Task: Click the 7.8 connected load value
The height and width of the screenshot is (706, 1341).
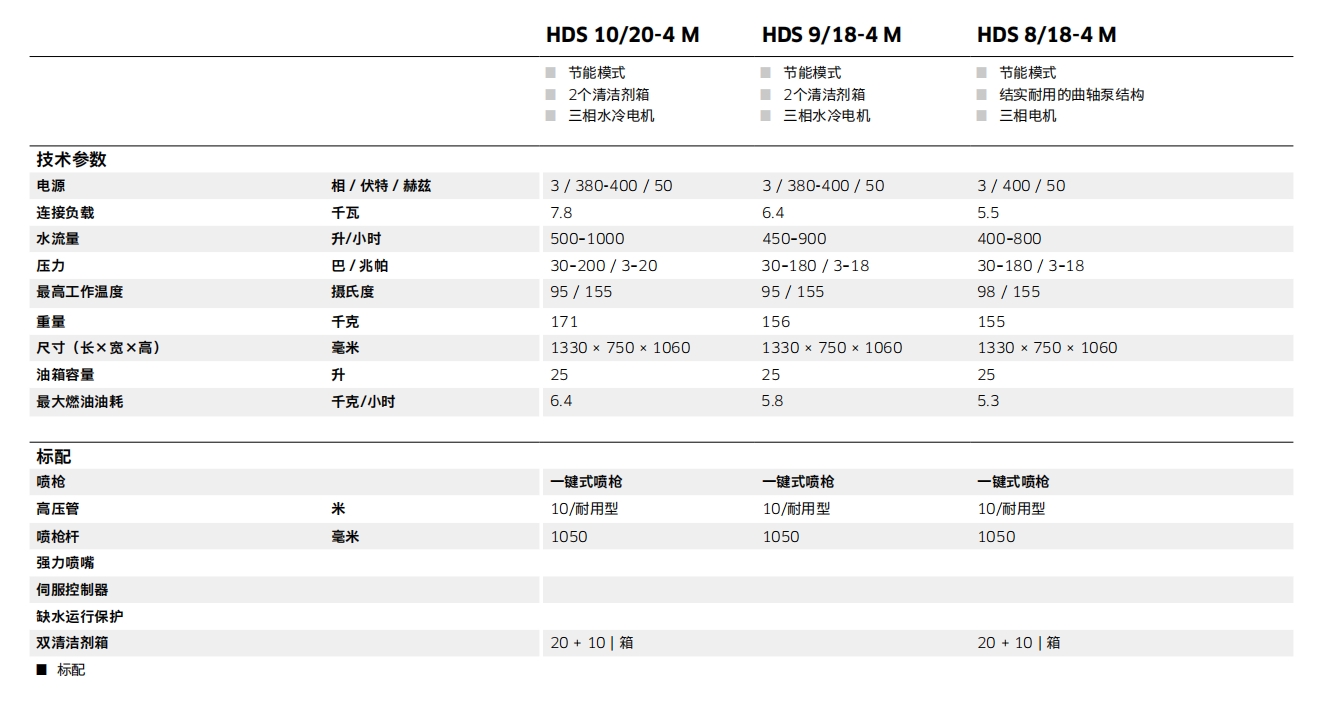Action: click(x=561, y=213)
